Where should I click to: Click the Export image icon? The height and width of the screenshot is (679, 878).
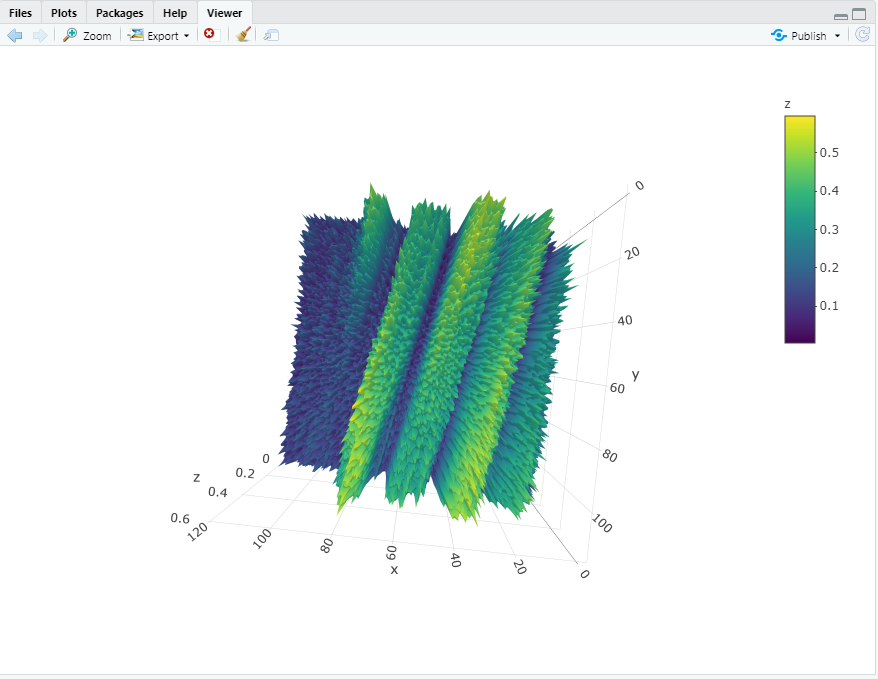[135, 34]
